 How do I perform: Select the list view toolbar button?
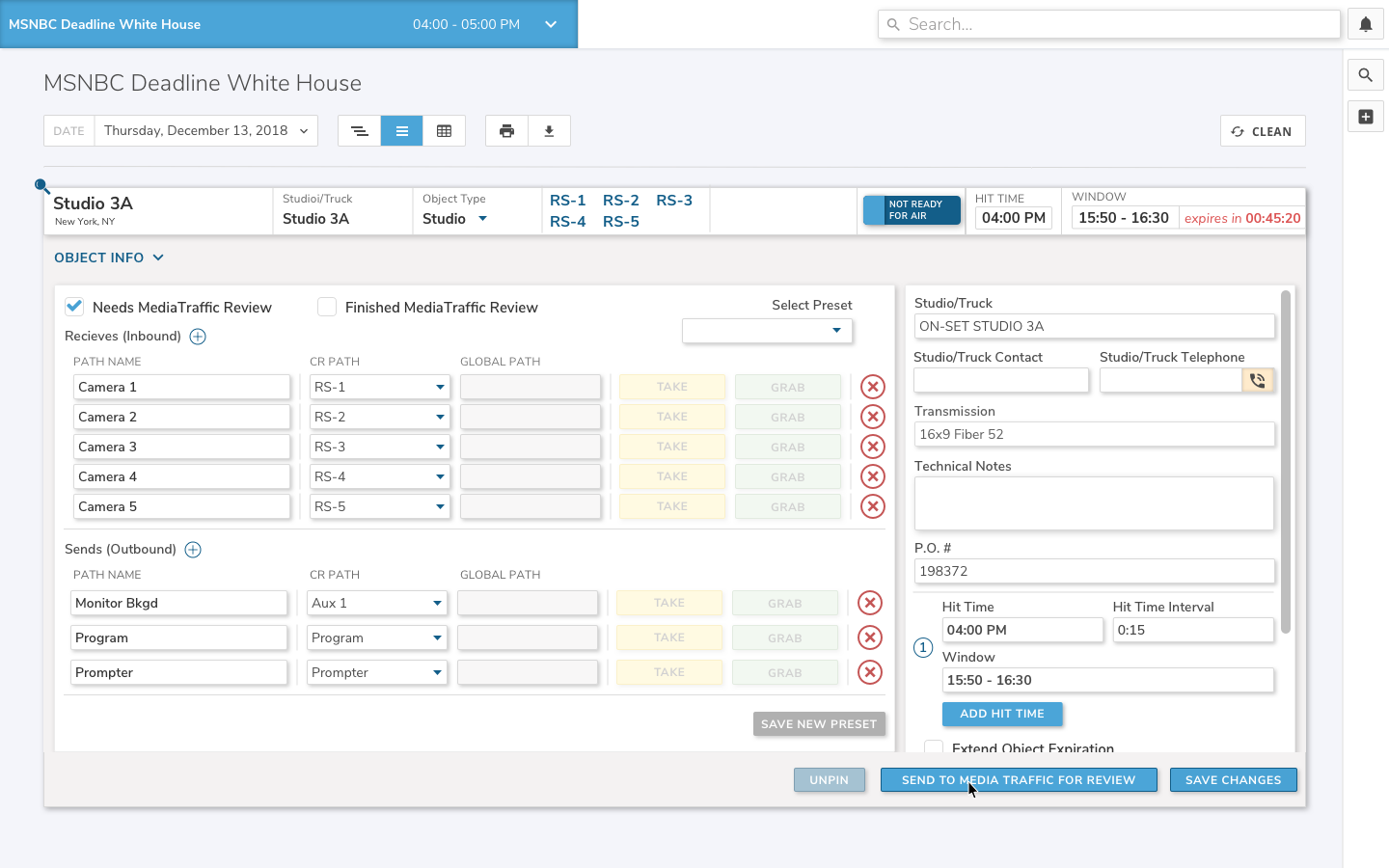coord(401,131)
